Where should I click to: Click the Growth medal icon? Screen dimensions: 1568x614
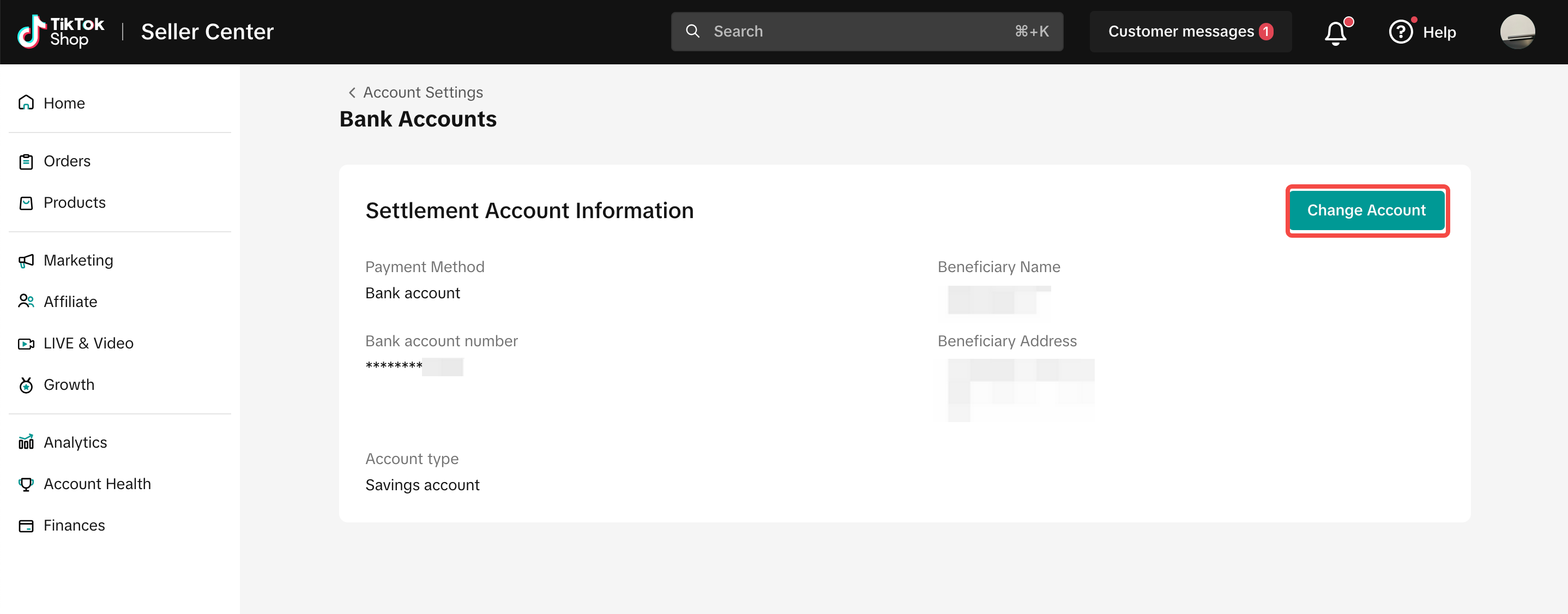coord(26,384)
